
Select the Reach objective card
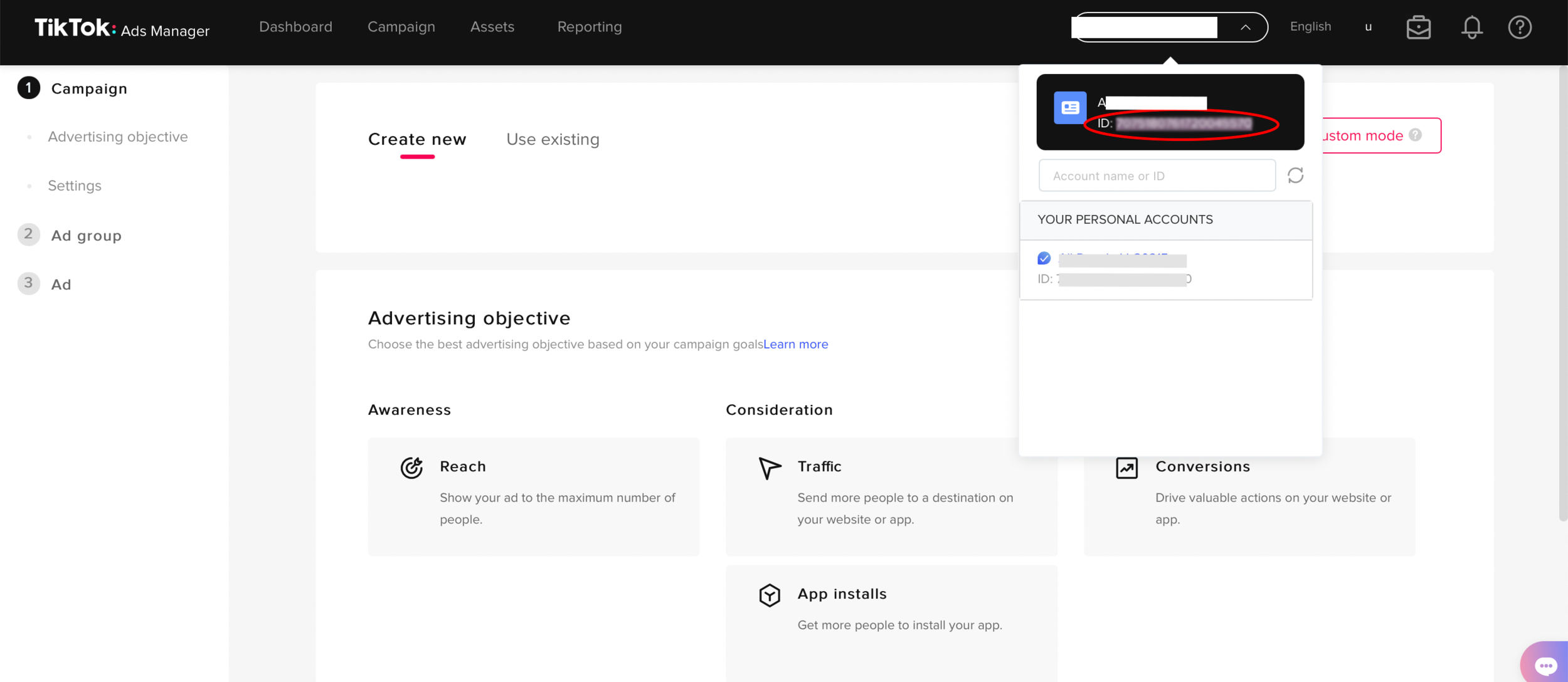click(533, 496)
